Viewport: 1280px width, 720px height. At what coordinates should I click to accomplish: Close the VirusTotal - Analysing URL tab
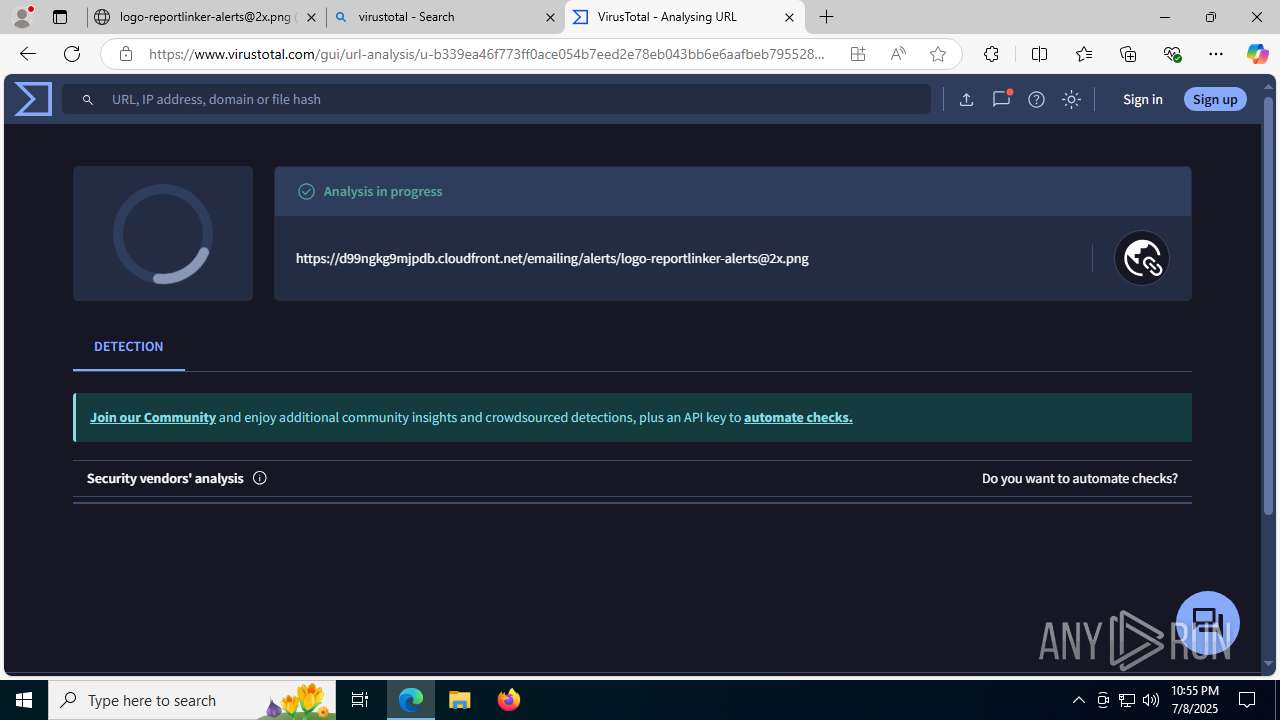point(789,17)
